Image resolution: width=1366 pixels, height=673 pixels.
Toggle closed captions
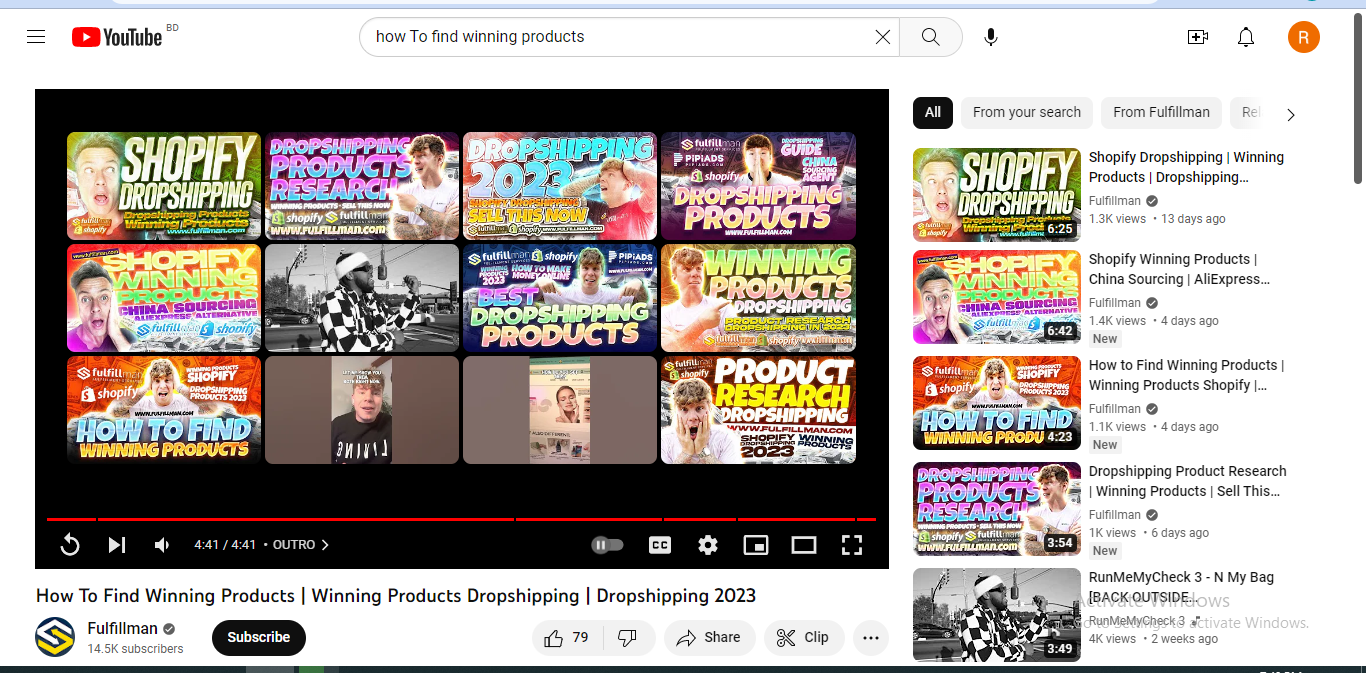pos(660,545)
